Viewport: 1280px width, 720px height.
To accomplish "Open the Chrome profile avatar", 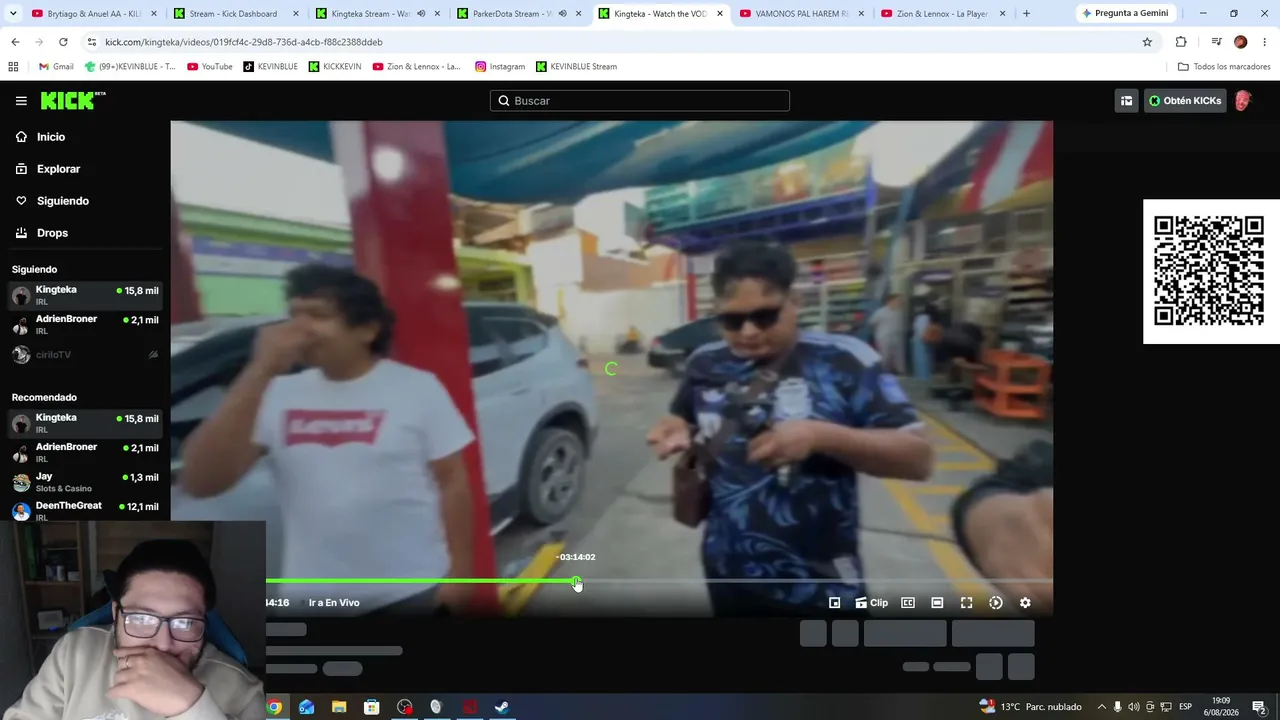I will coord(1241,42).
